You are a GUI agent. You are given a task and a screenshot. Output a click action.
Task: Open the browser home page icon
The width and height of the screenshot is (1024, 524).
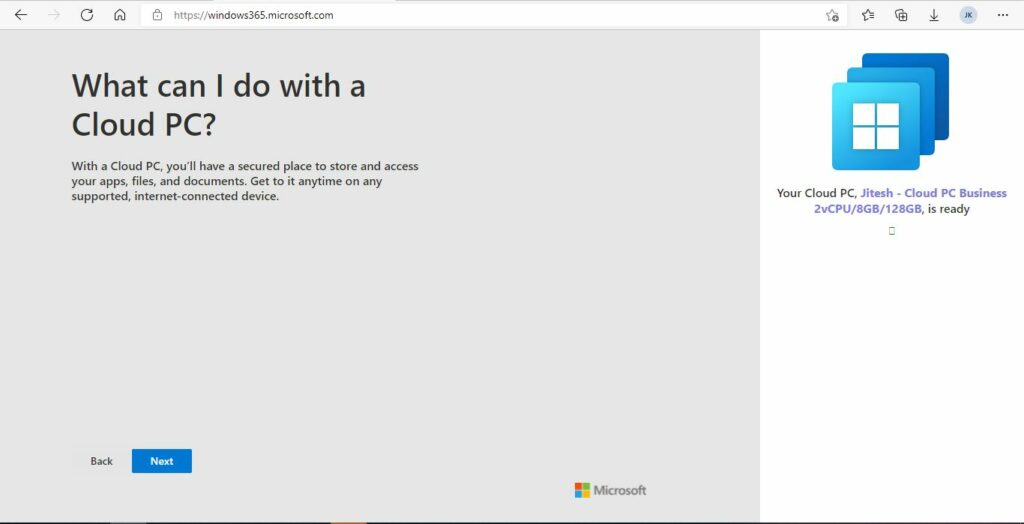point(120,15)
